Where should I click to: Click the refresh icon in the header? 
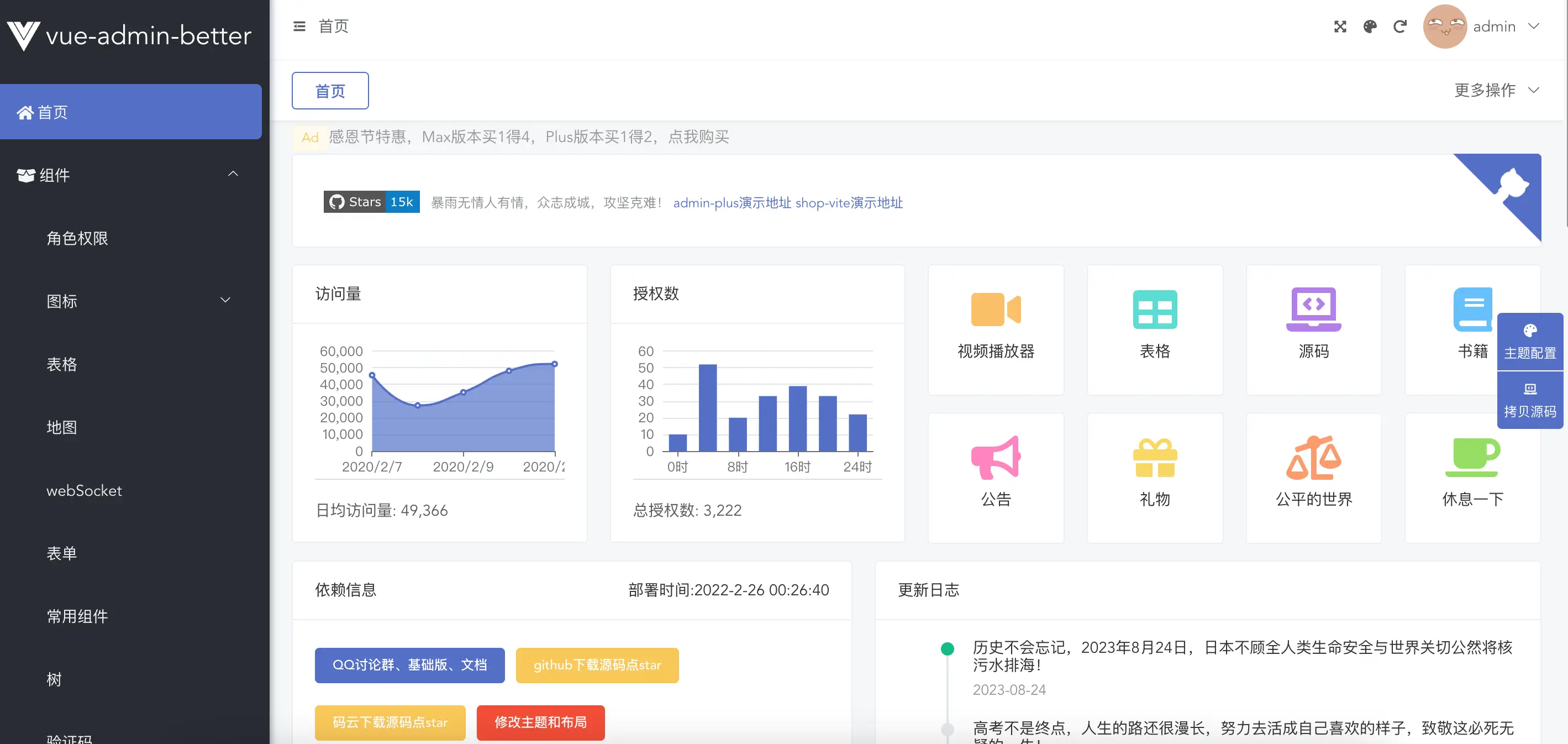(1400, 26)
